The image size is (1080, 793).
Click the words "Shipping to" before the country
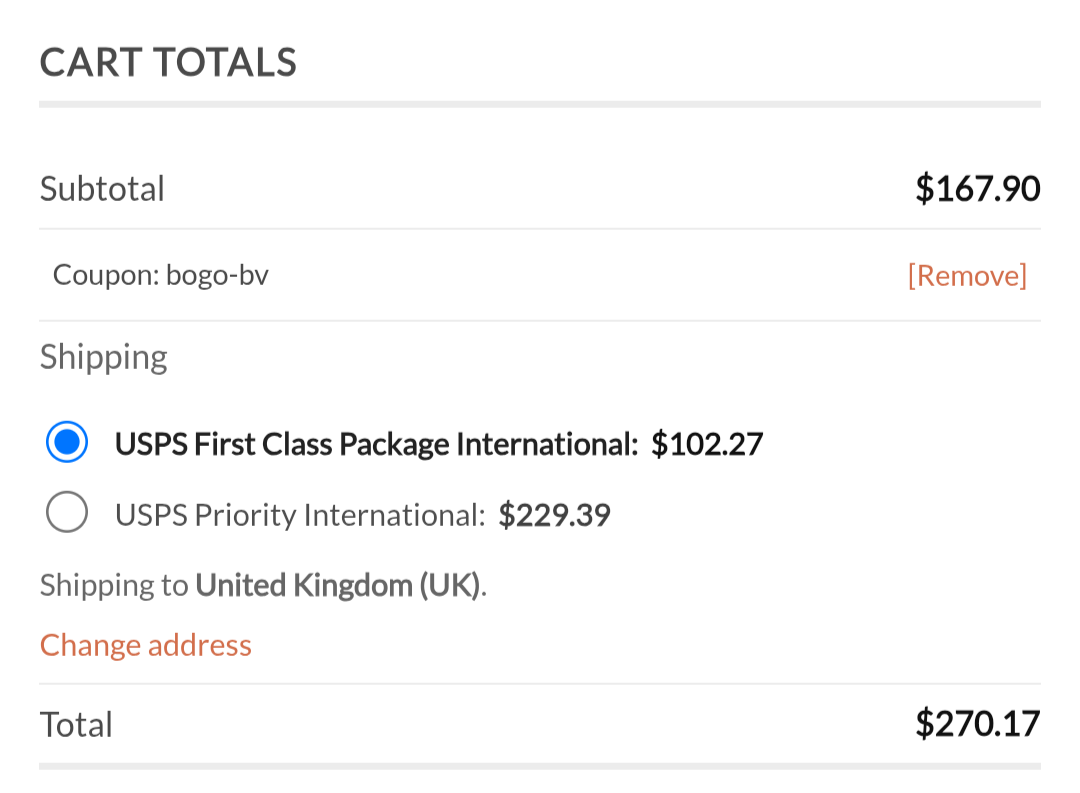click(114, 585)
